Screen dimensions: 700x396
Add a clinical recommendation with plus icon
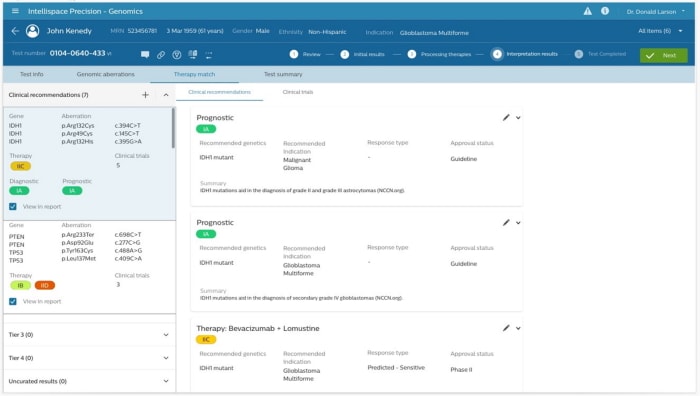tap(145, 95)
